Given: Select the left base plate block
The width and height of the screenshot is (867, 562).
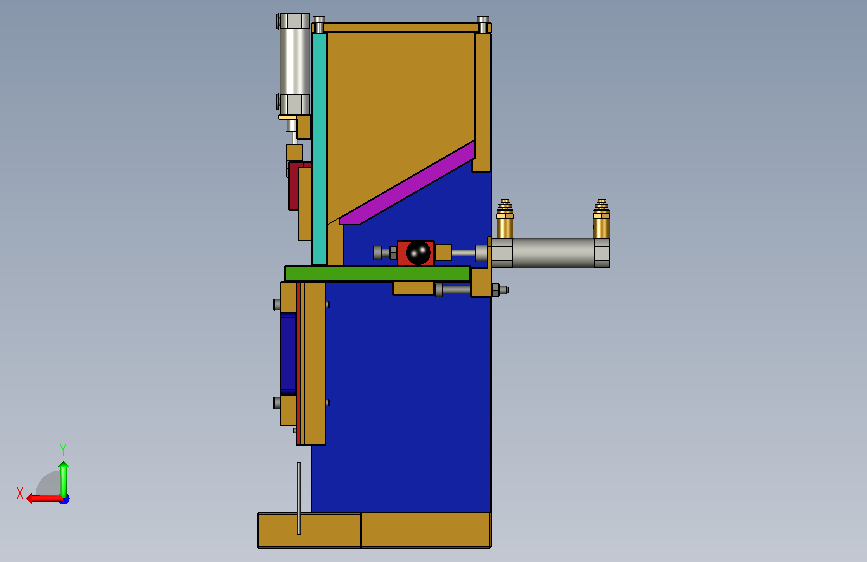Looking at the screenshot, I should (x=309, y=530).
